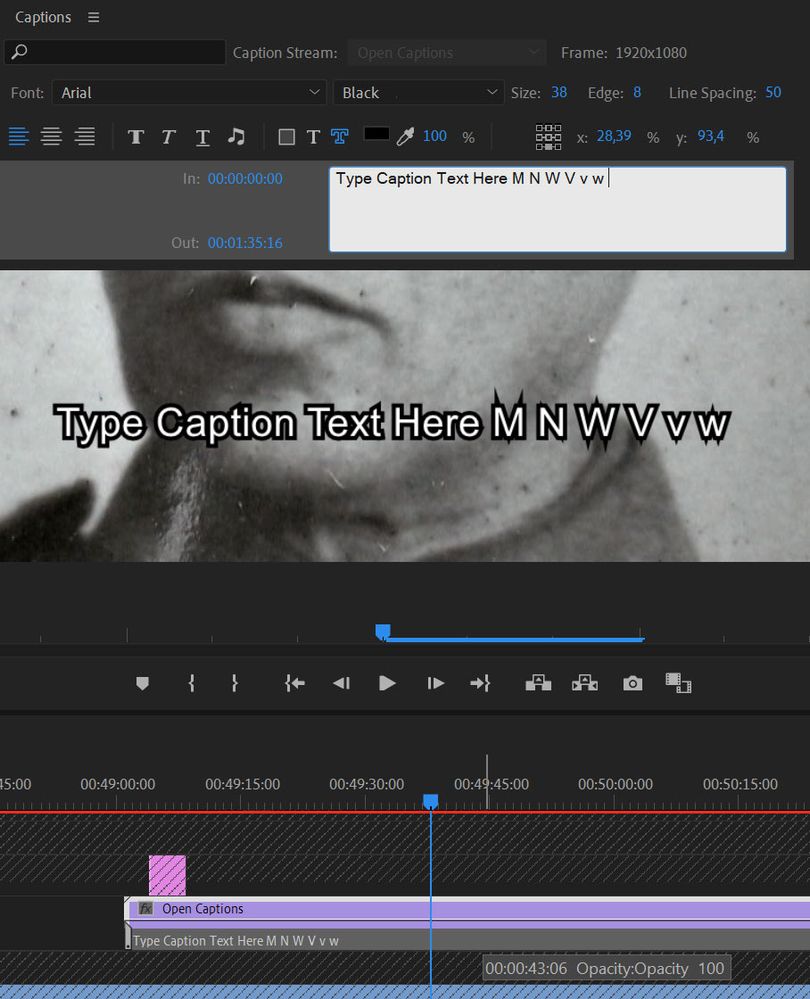
Task: Click the Add Marker icon
Action: point(142,683)
